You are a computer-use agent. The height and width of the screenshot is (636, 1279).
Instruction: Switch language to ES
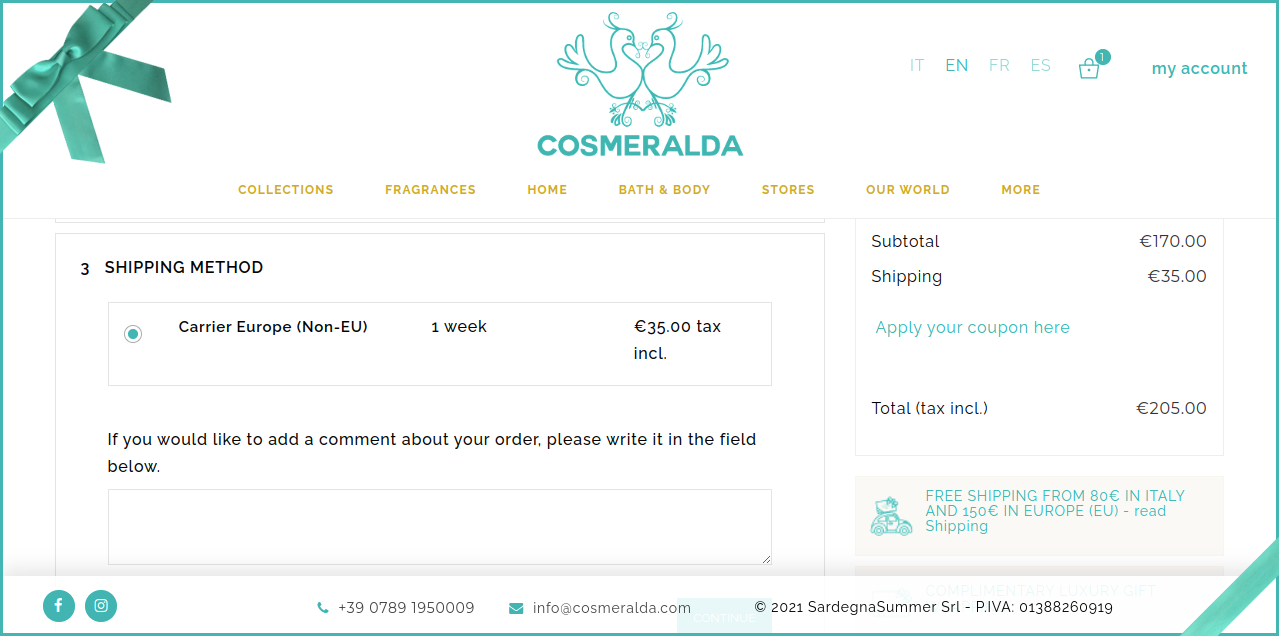coord(1040,66)
